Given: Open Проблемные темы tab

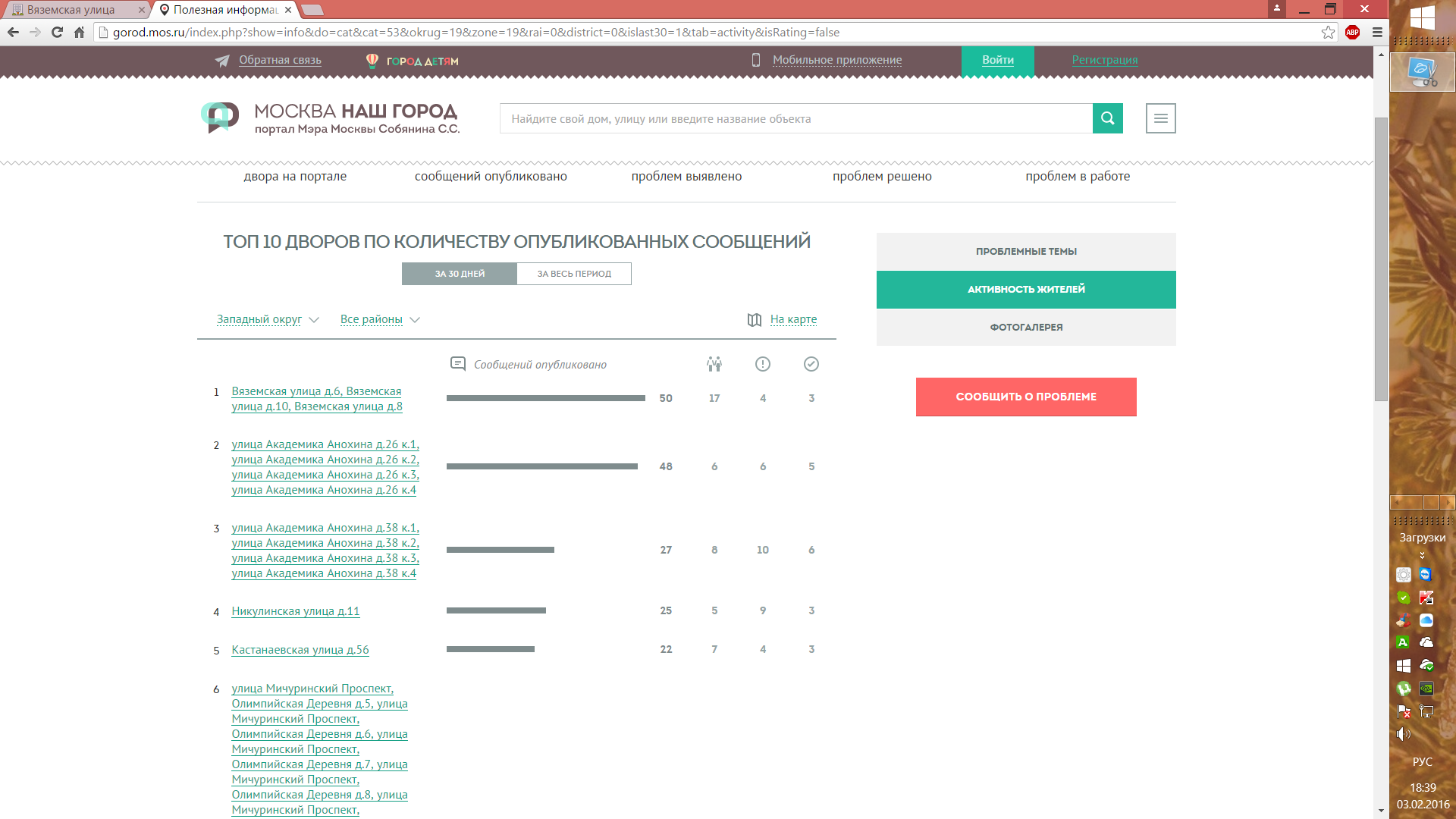Looking at the screenshot, I should [x=1025, y=252].
